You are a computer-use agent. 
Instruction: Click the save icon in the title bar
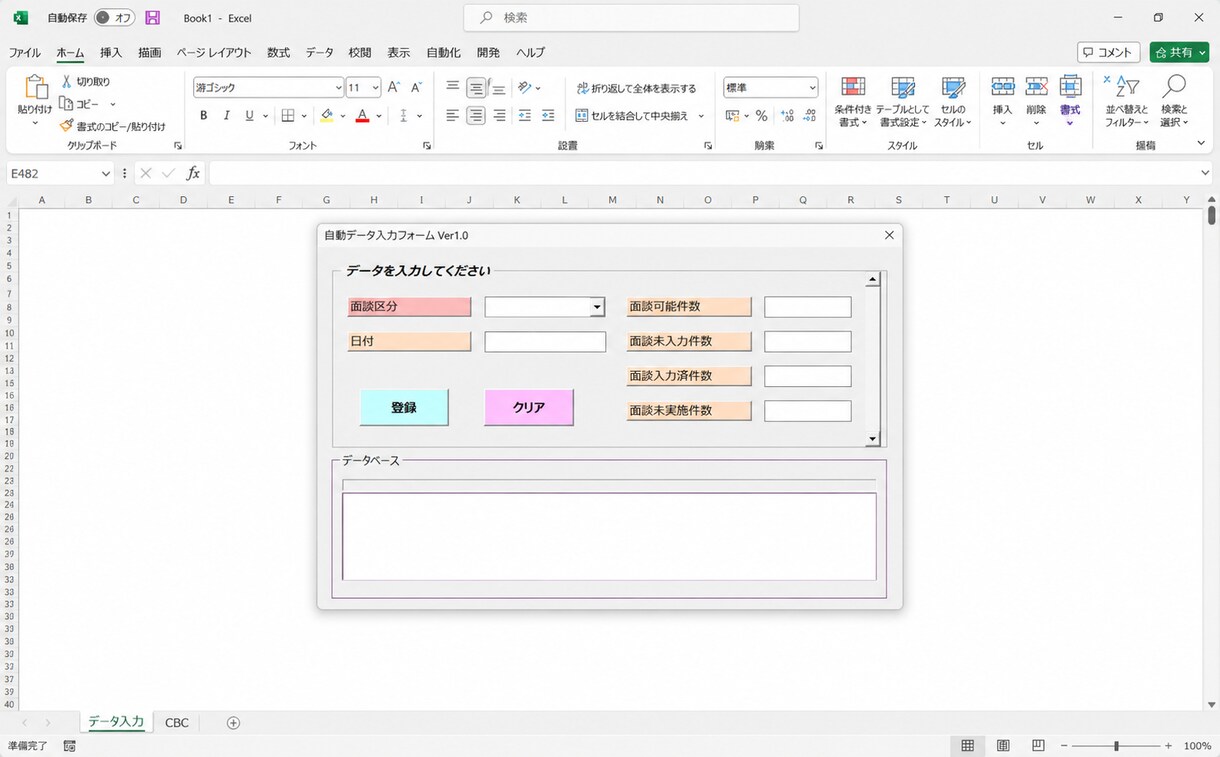(152, 18)
